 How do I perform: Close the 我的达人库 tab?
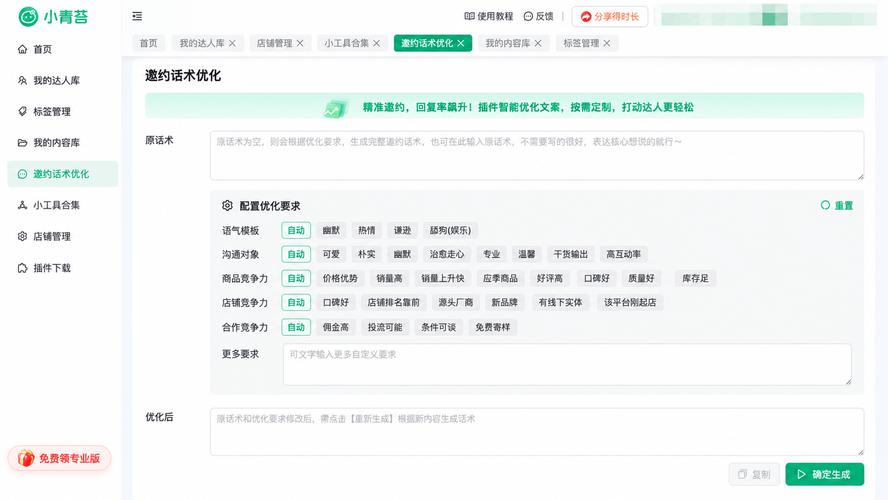tap(232, 43)
